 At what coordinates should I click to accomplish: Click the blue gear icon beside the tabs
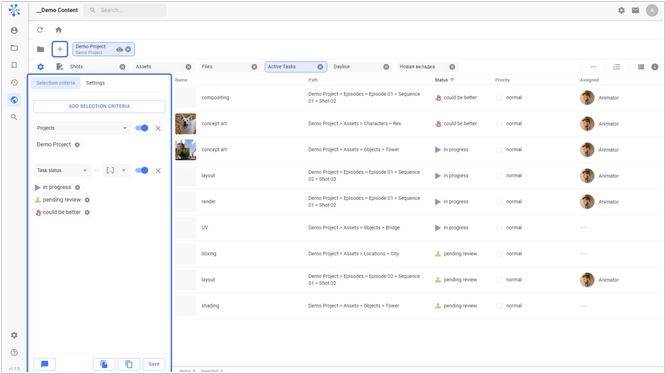pyautogui.click(x=40, y=67)
